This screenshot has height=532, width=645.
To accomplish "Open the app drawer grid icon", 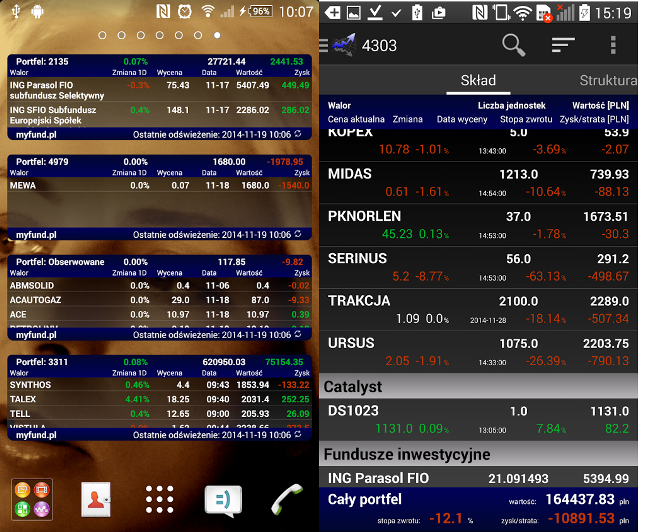I will click(x=160, y=499).
